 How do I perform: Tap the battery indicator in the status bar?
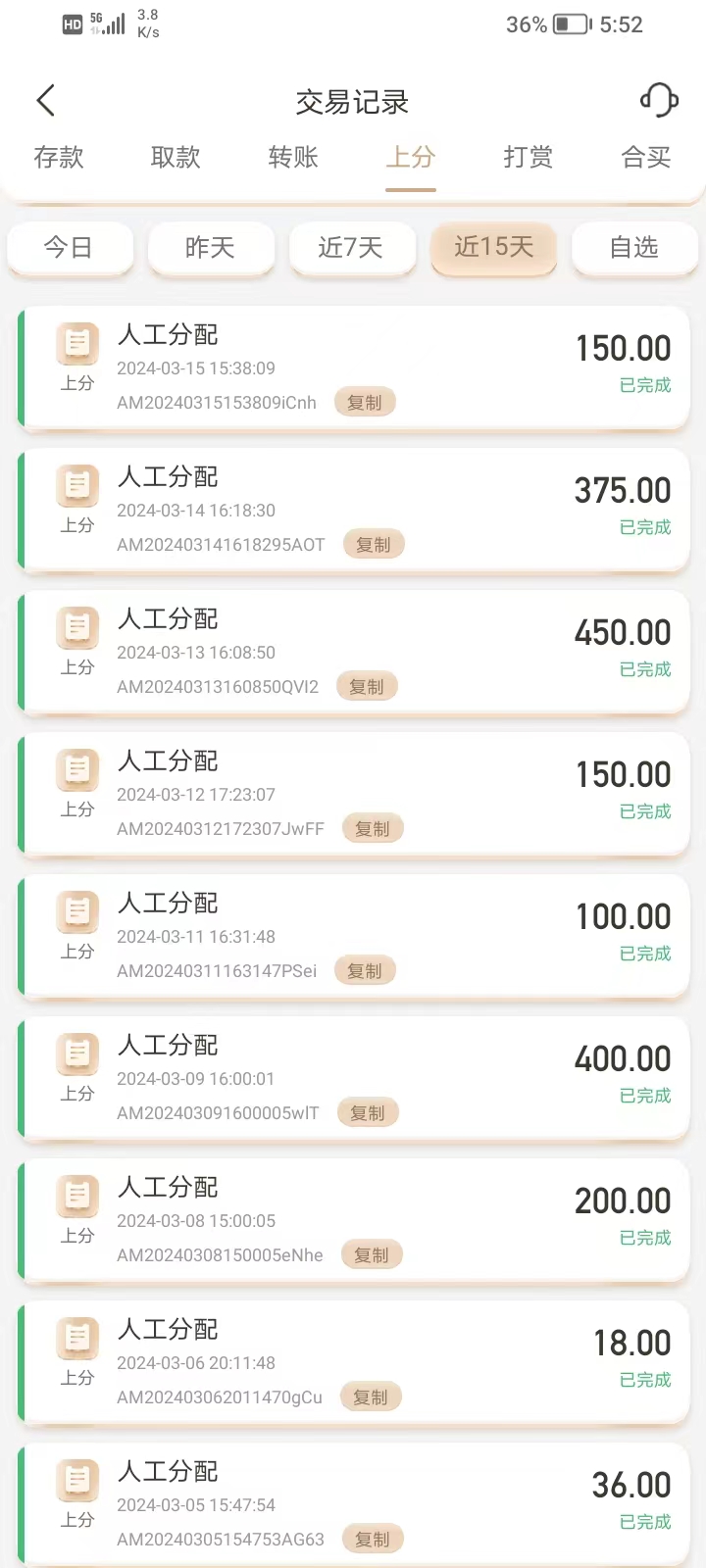[573, 24]
